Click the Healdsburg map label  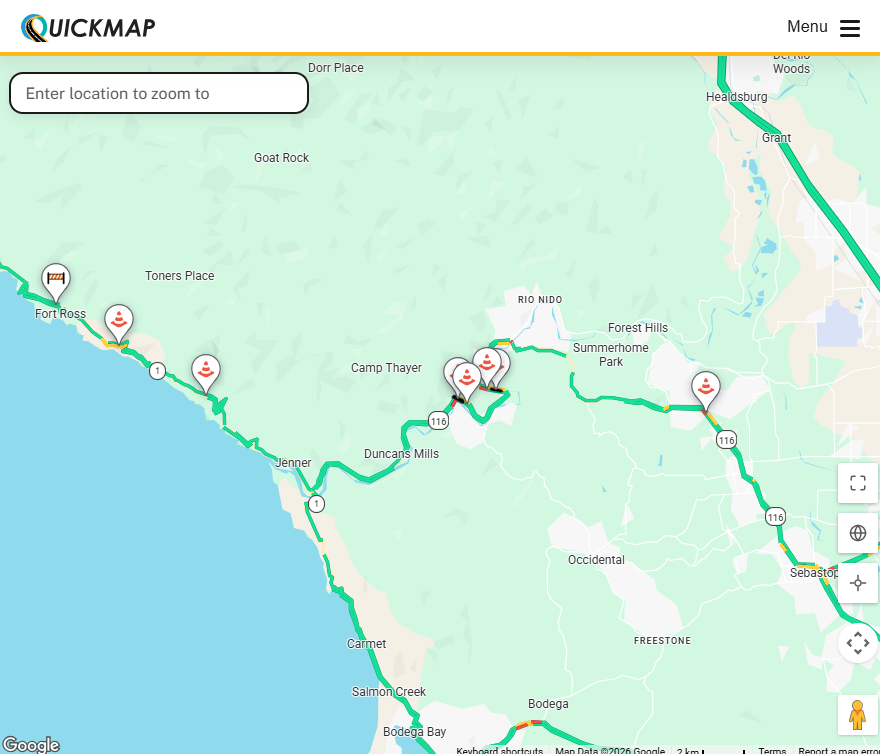click(736, 97)
